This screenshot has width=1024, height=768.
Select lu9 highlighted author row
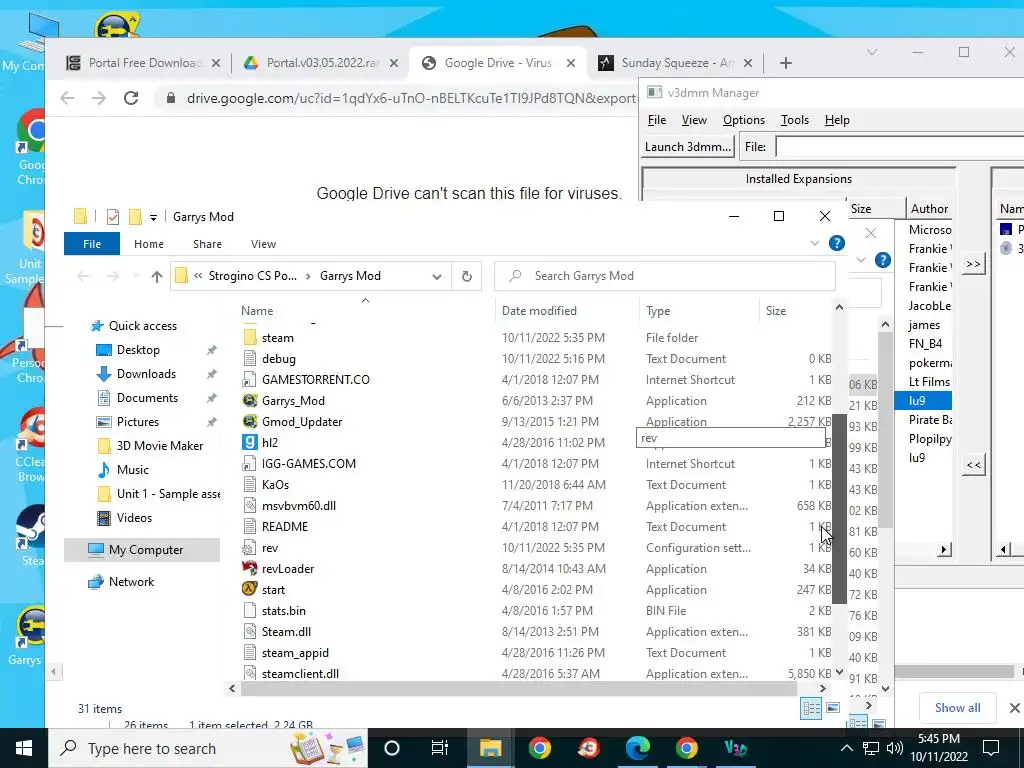923,400
